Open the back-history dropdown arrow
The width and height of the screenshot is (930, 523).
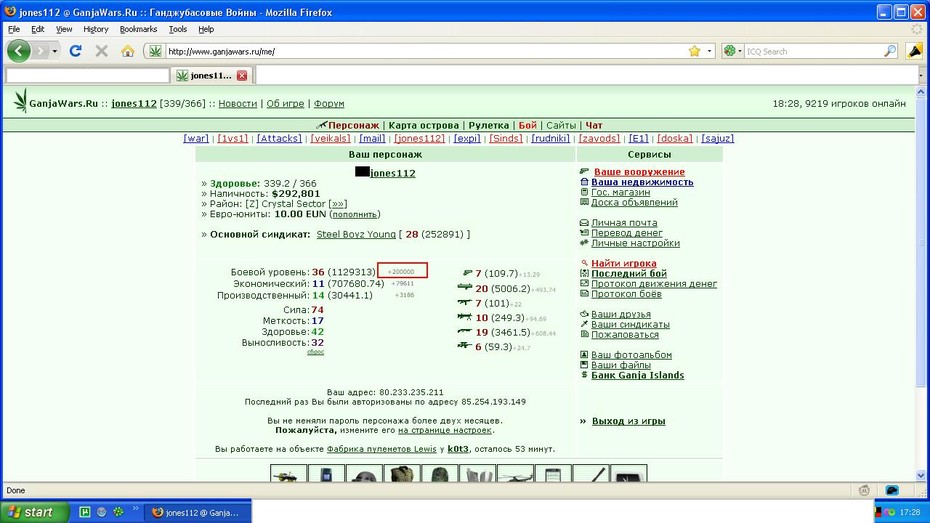[55, 51]
